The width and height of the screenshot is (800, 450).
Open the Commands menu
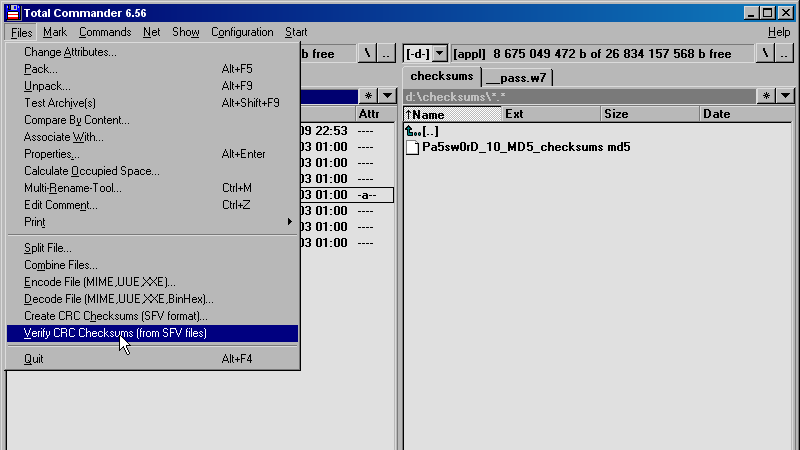coord(105,32)
